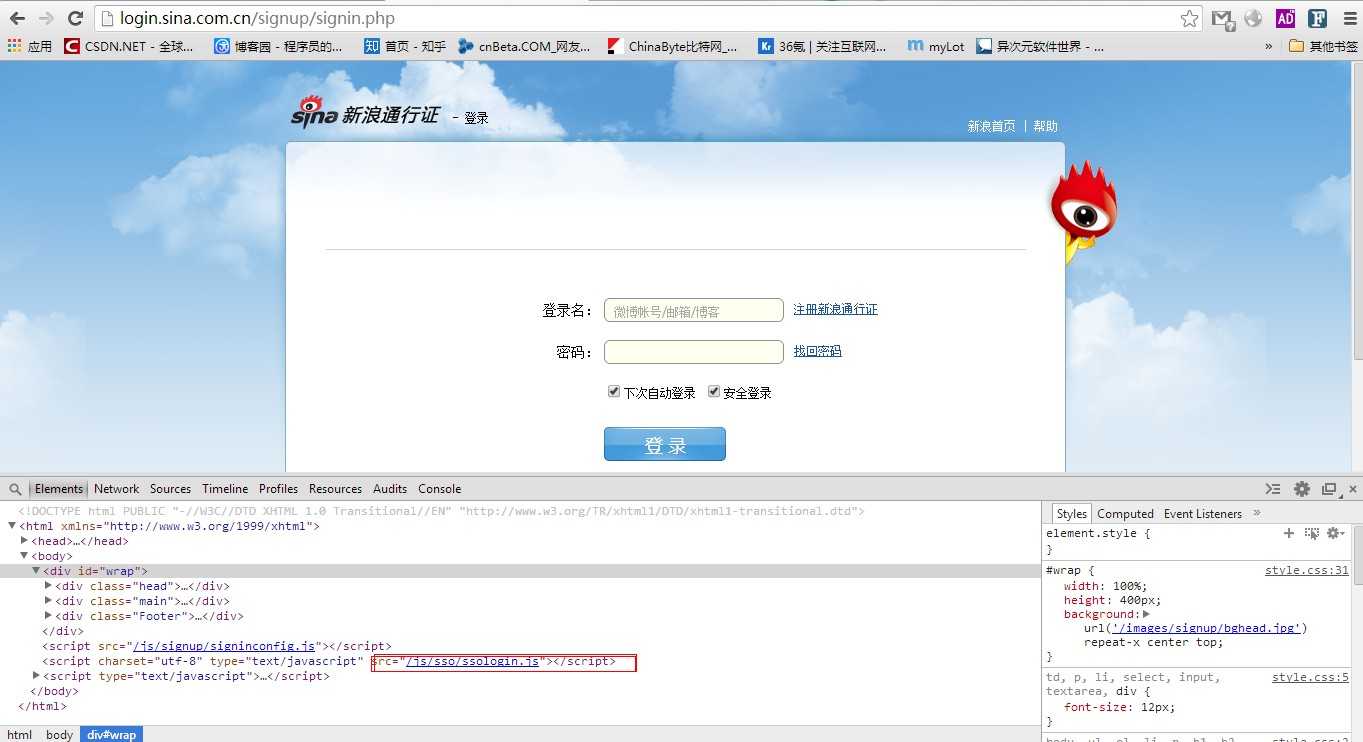Screen dimensions: 1363x742
Task: Switch to the Audits tab
Action: (390, 489)
